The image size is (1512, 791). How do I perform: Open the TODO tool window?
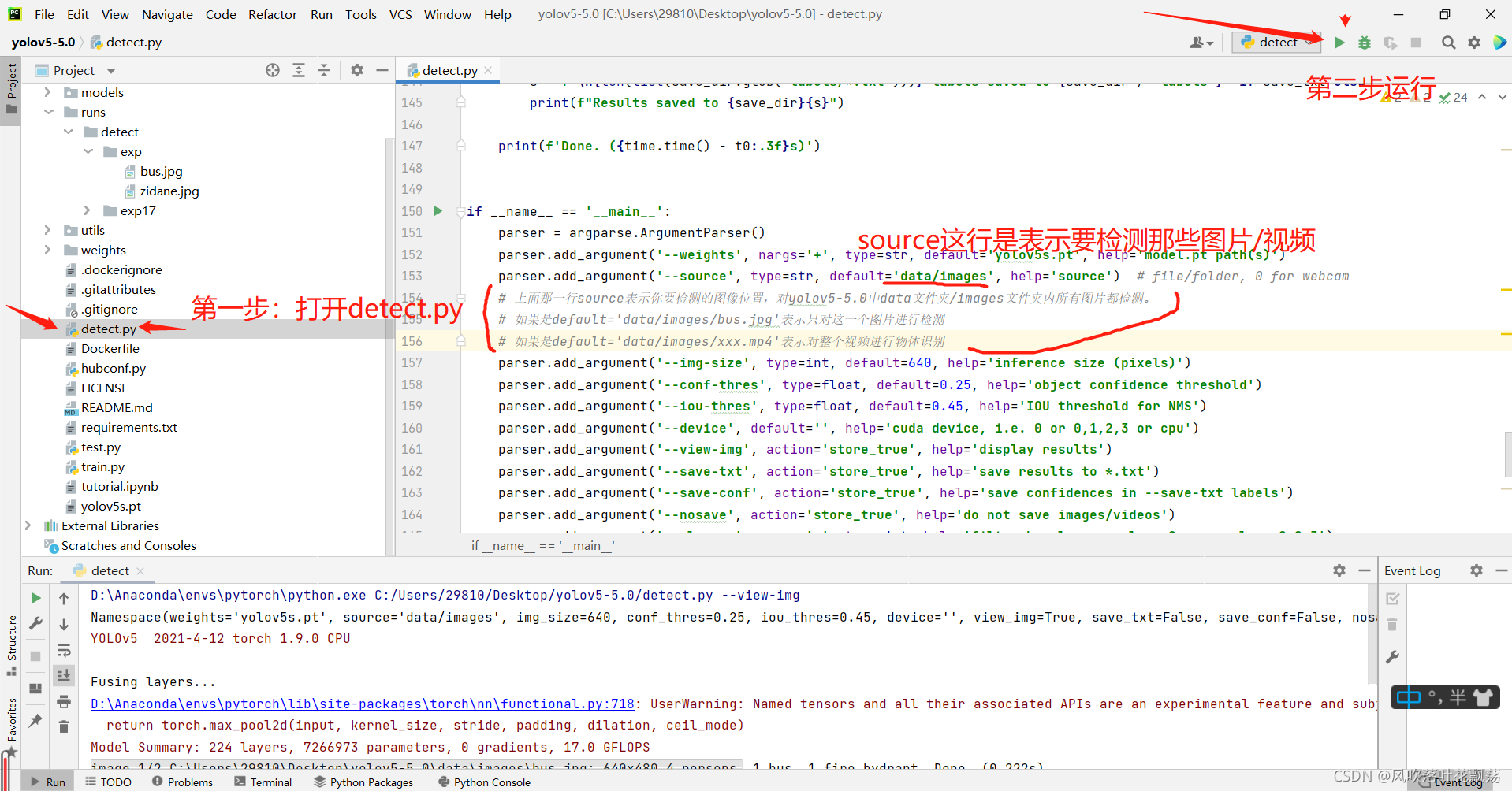coord(108,782)
